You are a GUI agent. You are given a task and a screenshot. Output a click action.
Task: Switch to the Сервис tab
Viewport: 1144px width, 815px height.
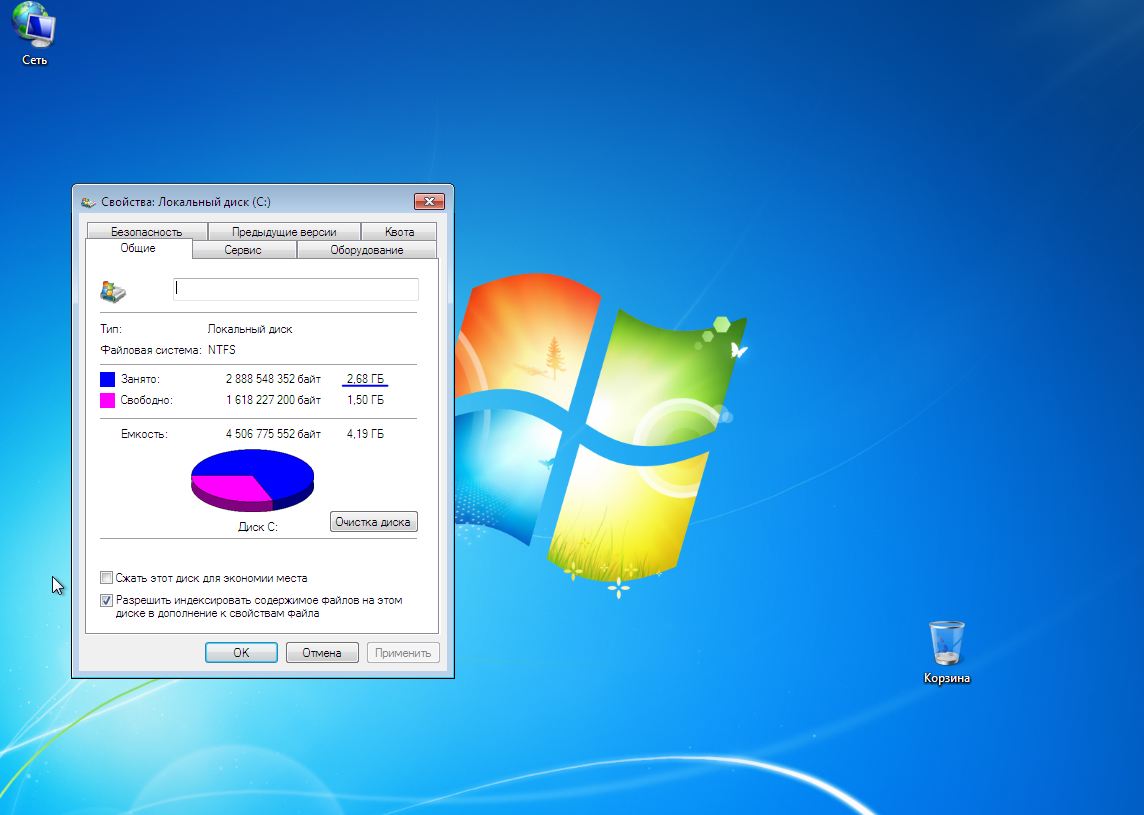[x=243, y=250]
